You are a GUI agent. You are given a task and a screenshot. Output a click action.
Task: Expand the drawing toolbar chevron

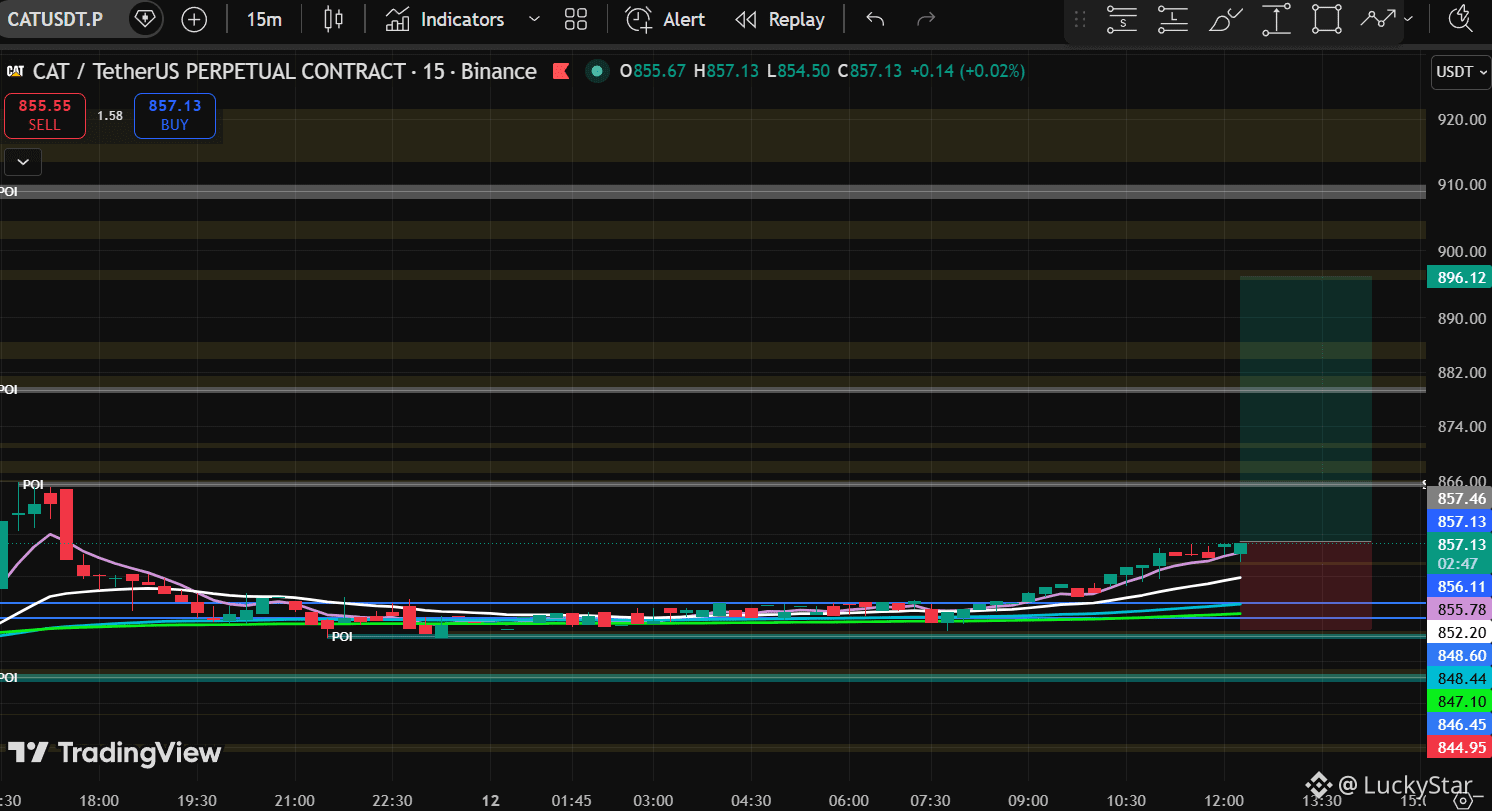coord(1409,19)
